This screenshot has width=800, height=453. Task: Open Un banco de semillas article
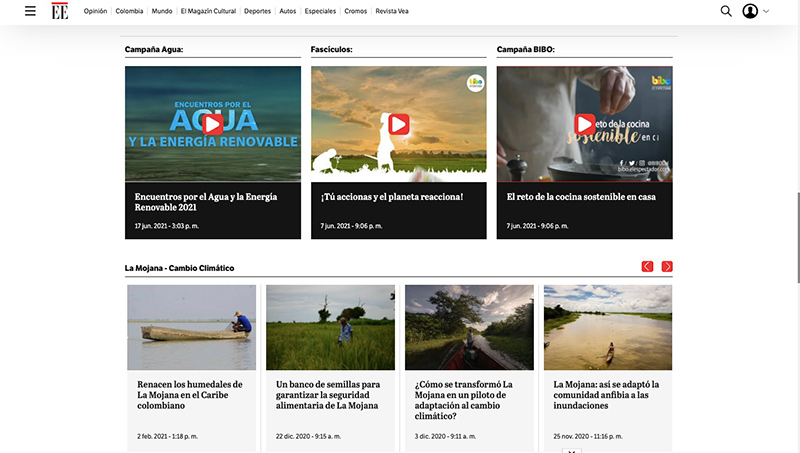[x=328, y=395]
